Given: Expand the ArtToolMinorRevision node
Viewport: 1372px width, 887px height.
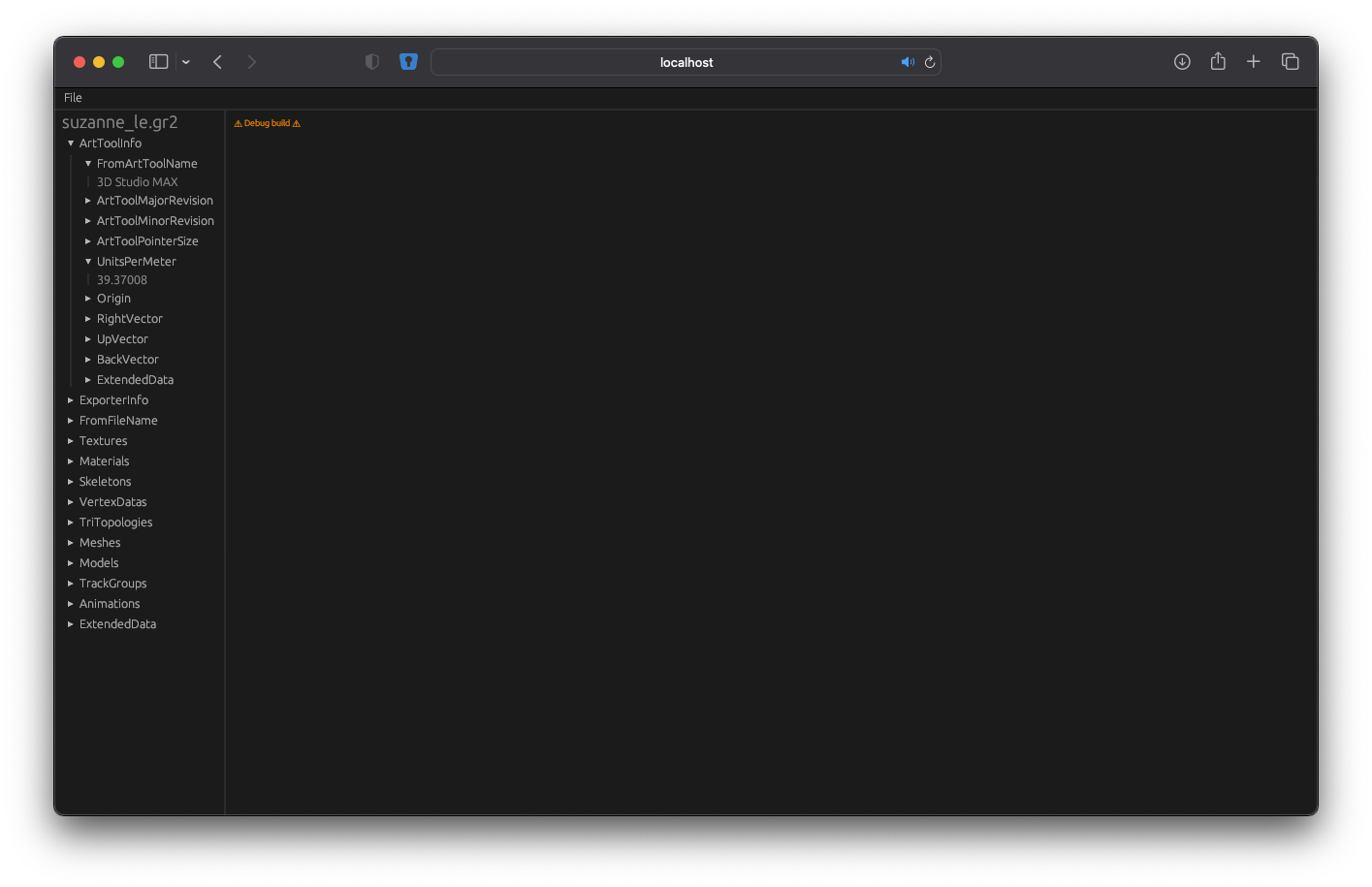Looking at the screenshot, I should (x=88, y=221).
